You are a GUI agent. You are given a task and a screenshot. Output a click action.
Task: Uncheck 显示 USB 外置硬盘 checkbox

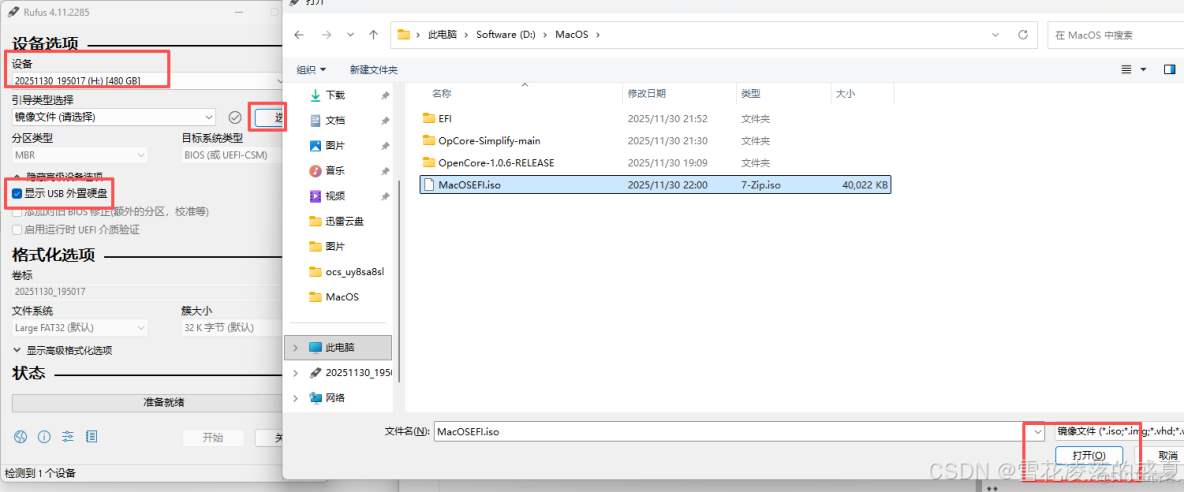pos(17,194)
